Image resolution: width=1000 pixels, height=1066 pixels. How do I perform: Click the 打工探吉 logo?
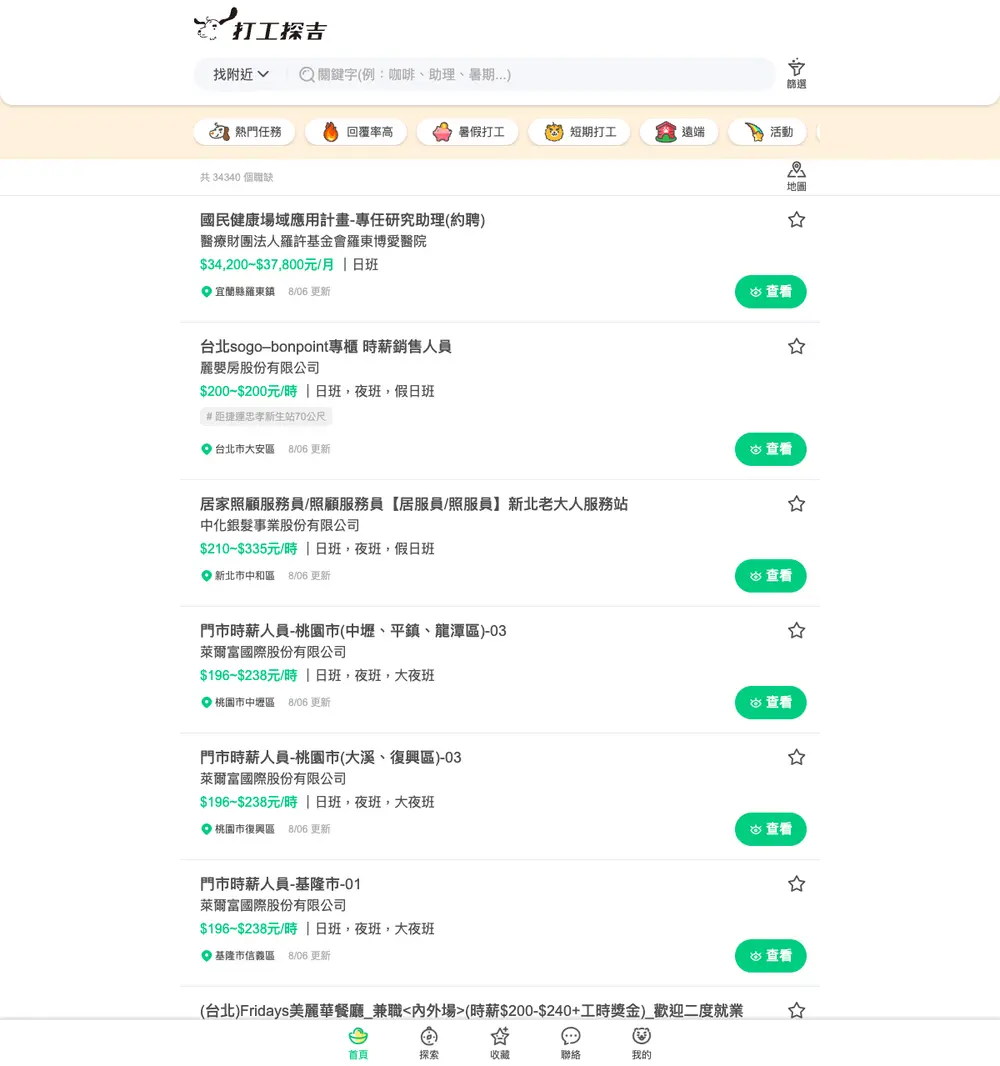click(x=260, y=25)
